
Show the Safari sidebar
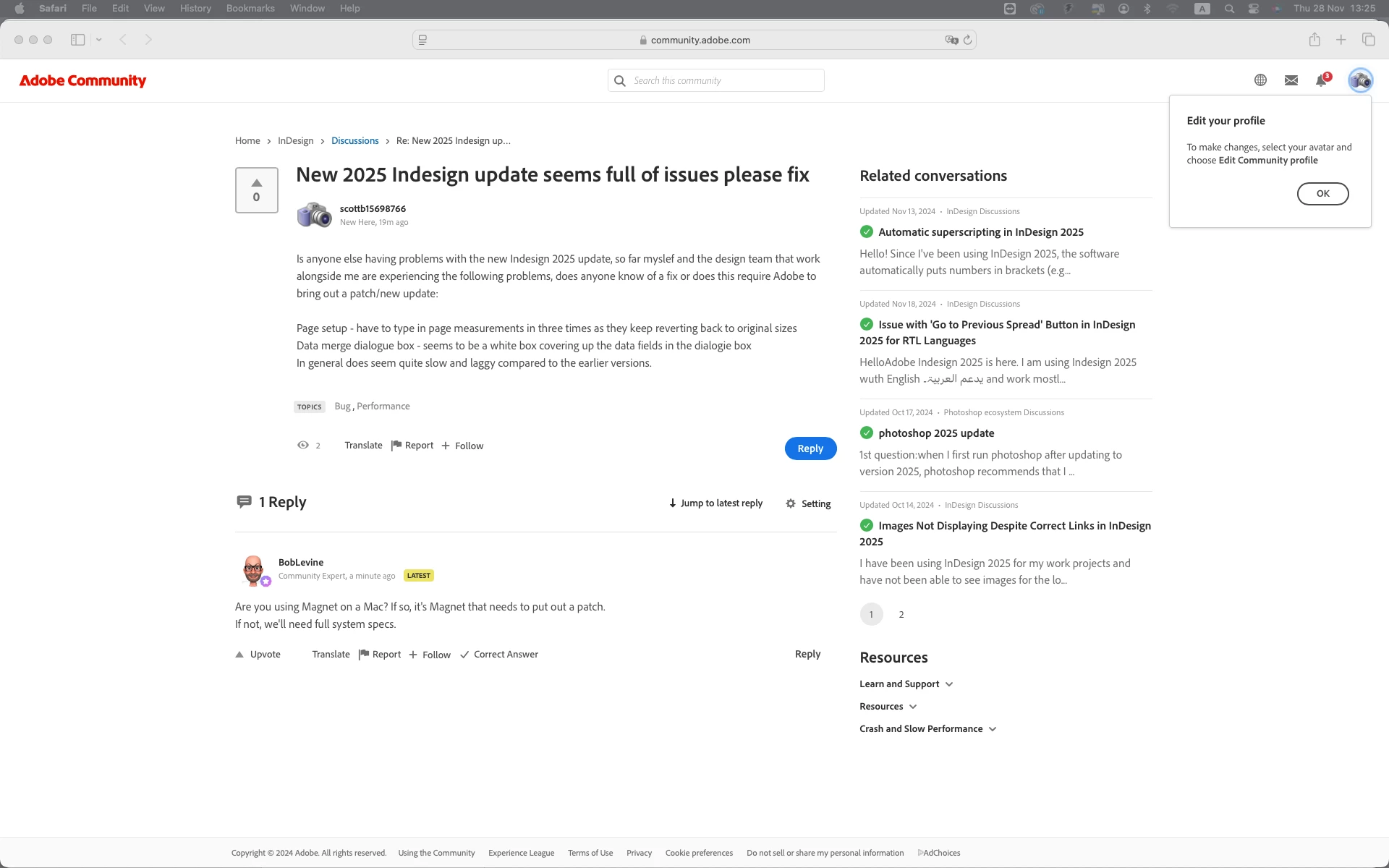[77, 40]
